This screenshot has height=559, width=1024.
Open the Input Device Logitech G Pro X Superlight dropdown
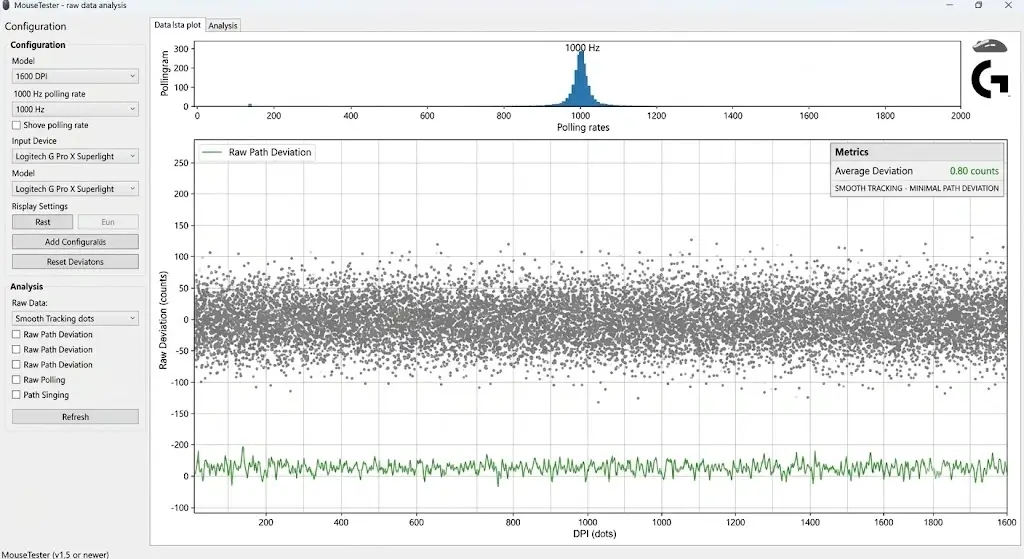[75, 156]
